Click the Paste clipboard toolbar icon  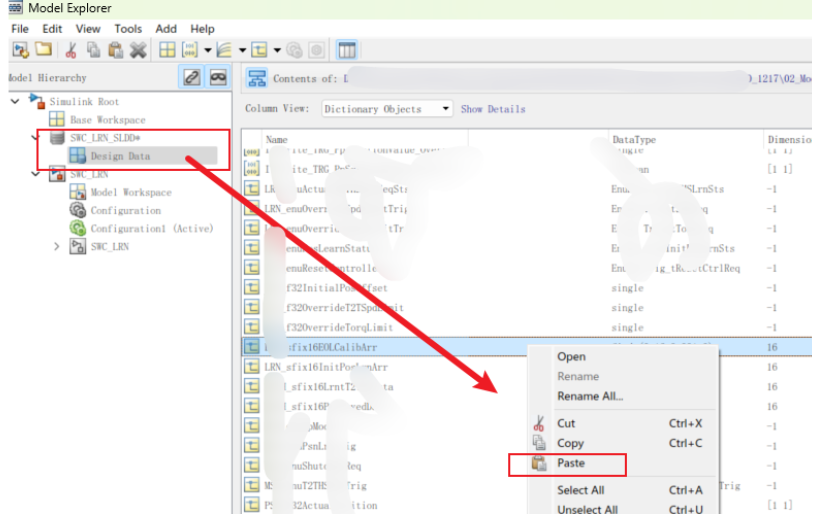point(115,50)
